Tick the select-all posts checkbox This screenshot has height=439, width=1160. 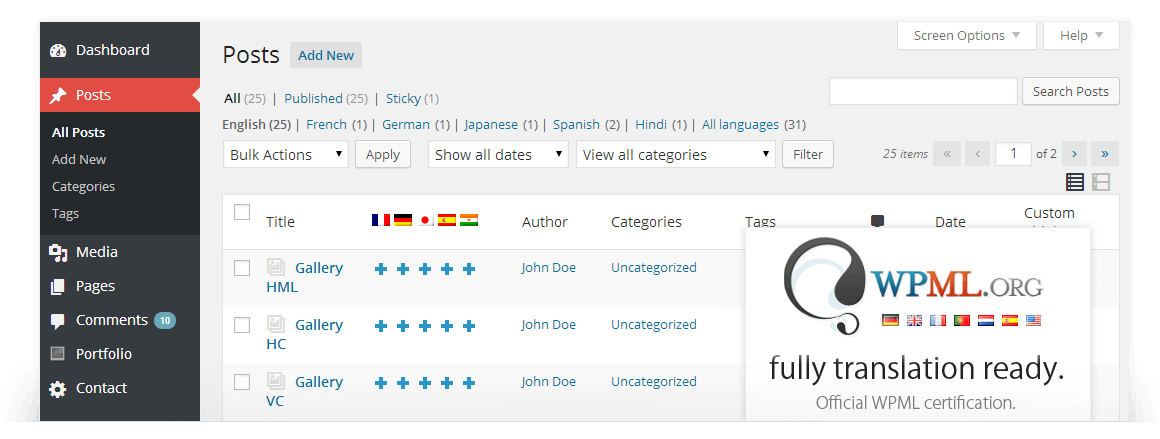(x=242, y=212)
